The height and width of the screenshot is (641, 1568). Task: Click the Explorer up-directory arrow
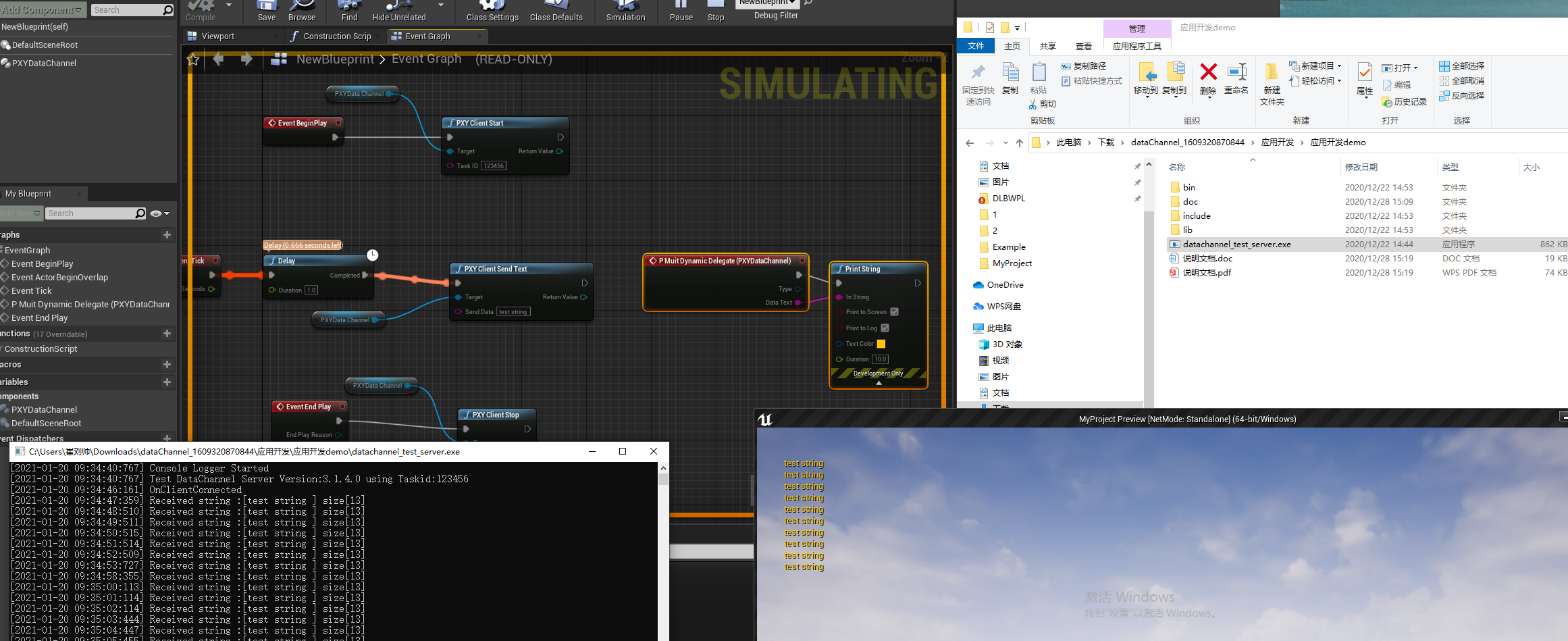[1020, 143]
